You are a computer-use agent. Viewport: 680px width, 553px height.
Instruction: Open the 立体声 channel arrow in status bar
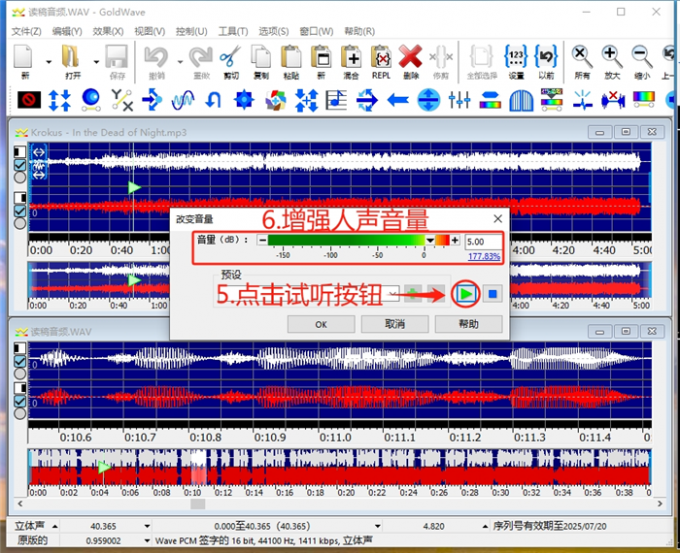point(55,527)
